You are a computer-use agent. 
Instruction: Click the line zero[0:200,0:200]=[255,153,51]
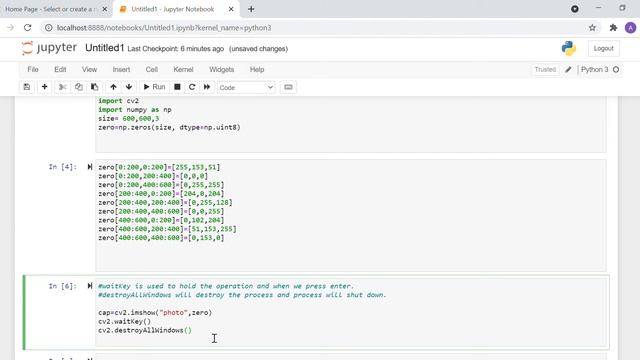(x=159, y=167)
